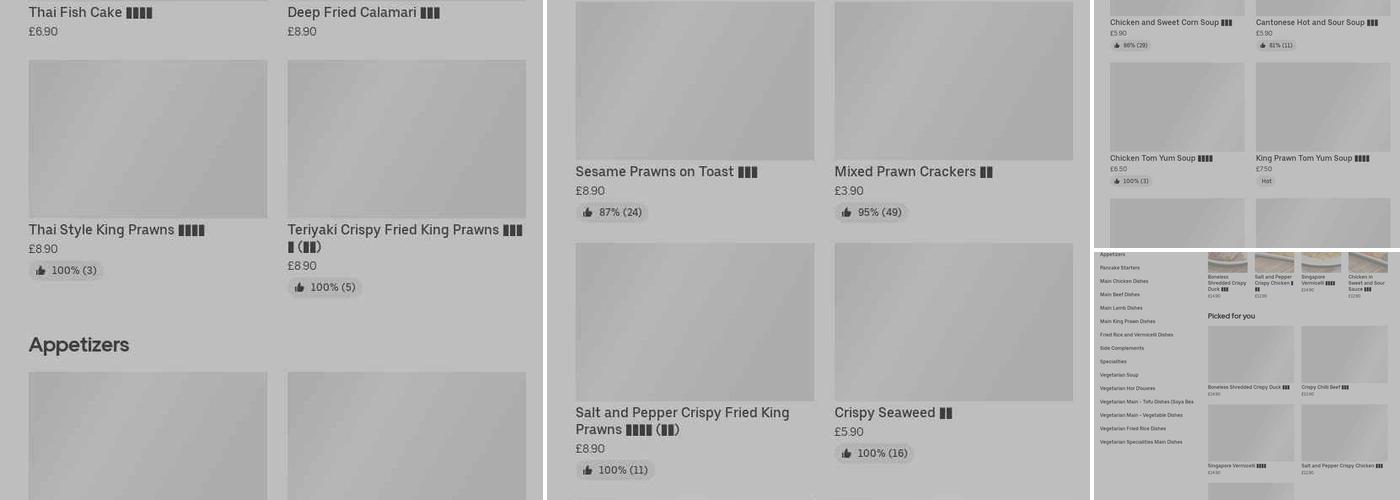
Task: Click thumbs-up icon under Salt and Pepper King Prawns
Action: (588, 471)
